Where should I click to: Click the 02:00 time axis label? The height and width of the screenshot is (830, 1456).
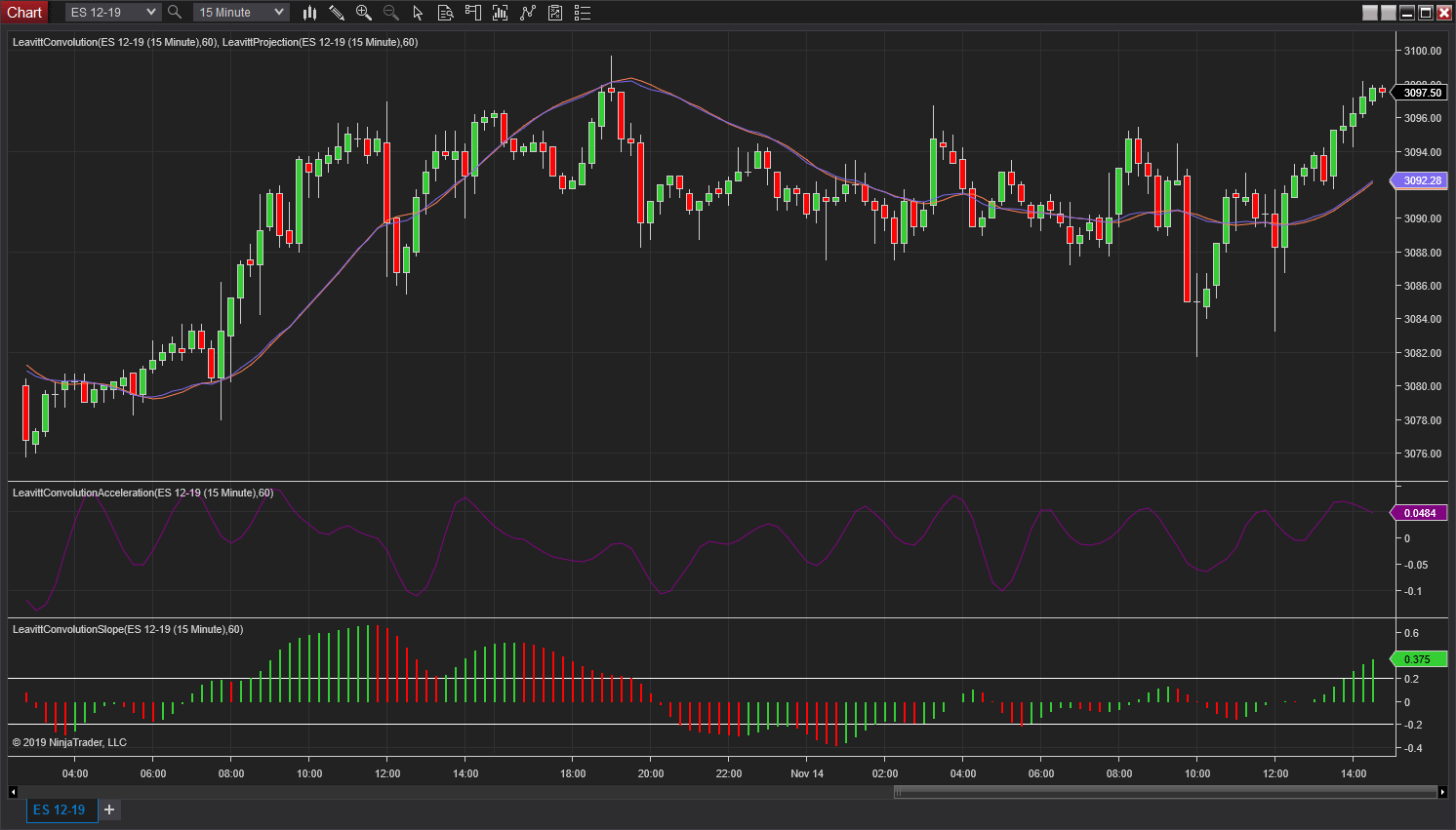[x=885, y=773]
